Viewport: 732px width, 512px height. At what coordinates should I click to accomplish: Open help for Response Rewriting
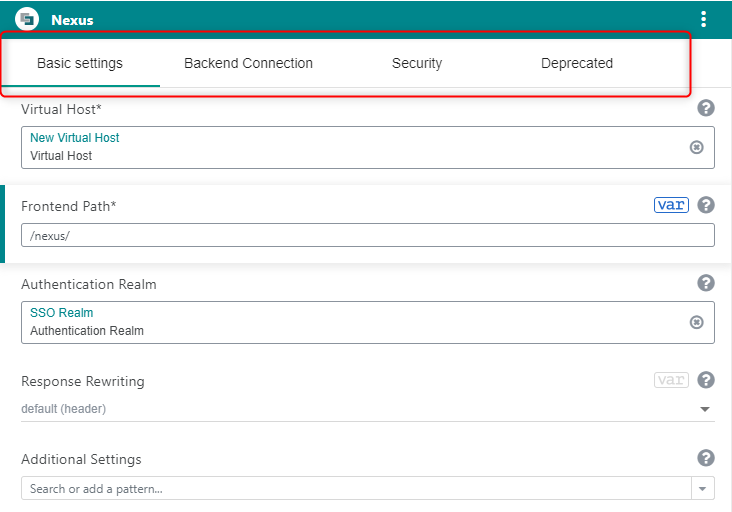[706, 380]
